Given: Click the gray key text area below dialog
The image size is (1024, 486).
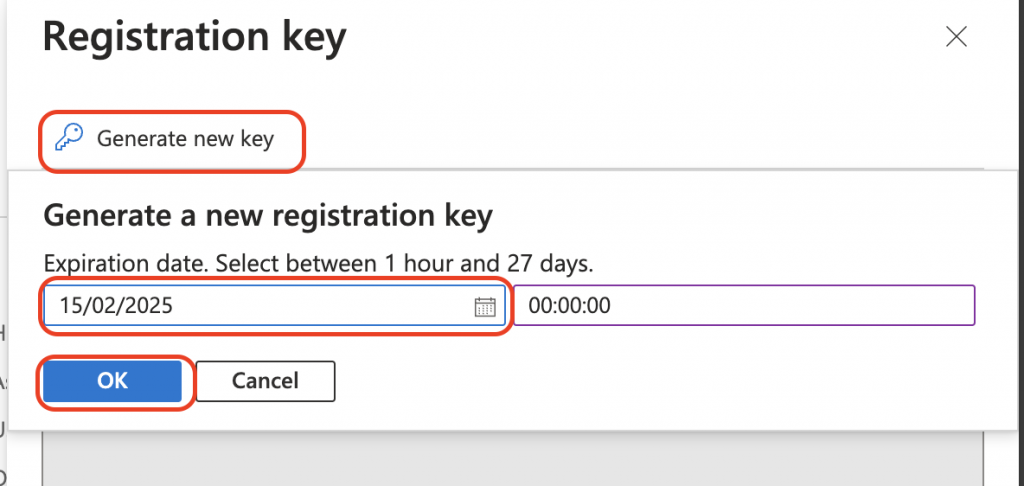Looking at the screenshot, I should (513, 459).
